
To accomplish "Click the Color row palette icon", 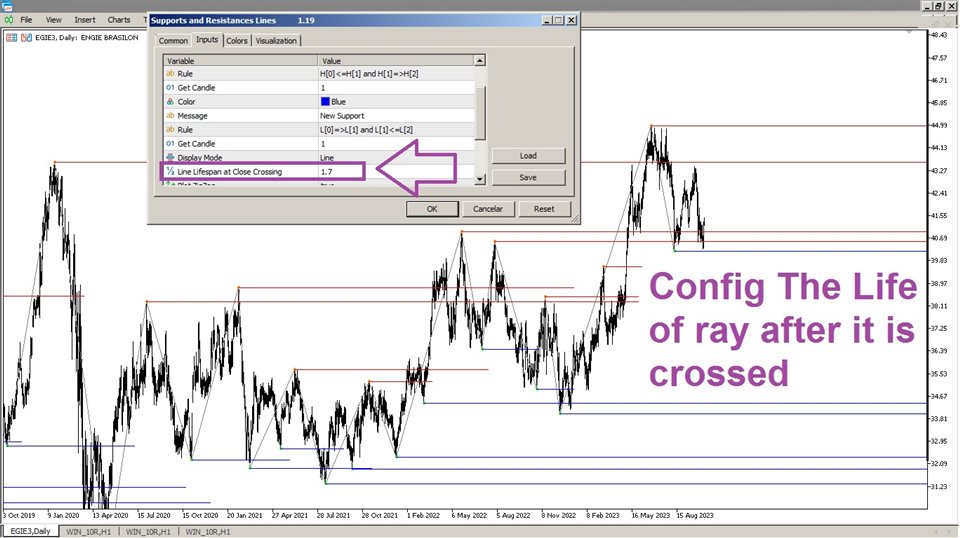I will click(170, 102).
